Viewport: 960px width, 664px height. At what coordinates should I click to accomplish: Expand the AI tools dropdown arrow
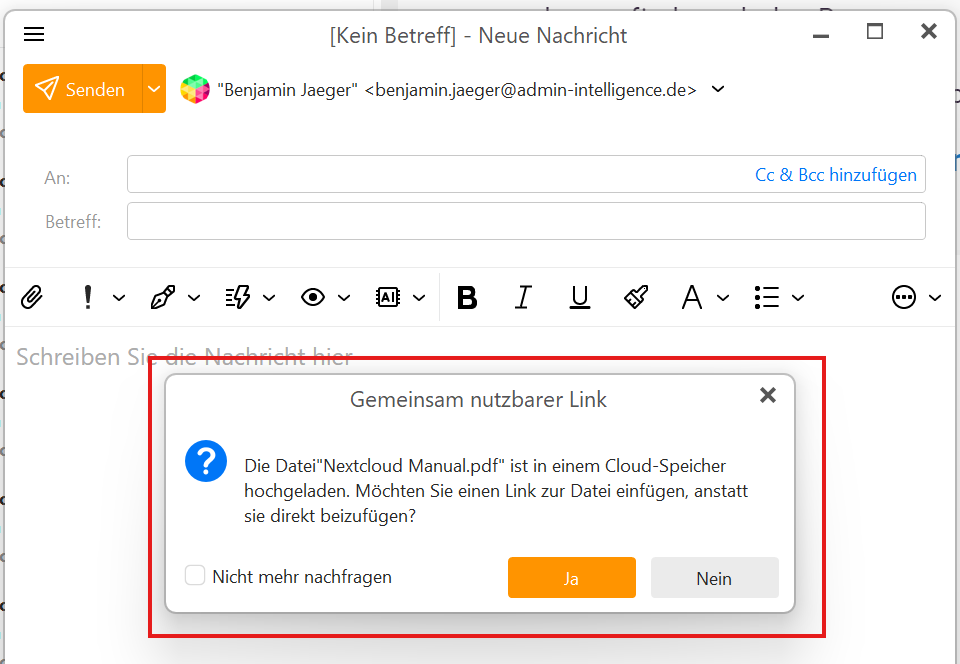[419, 298]
